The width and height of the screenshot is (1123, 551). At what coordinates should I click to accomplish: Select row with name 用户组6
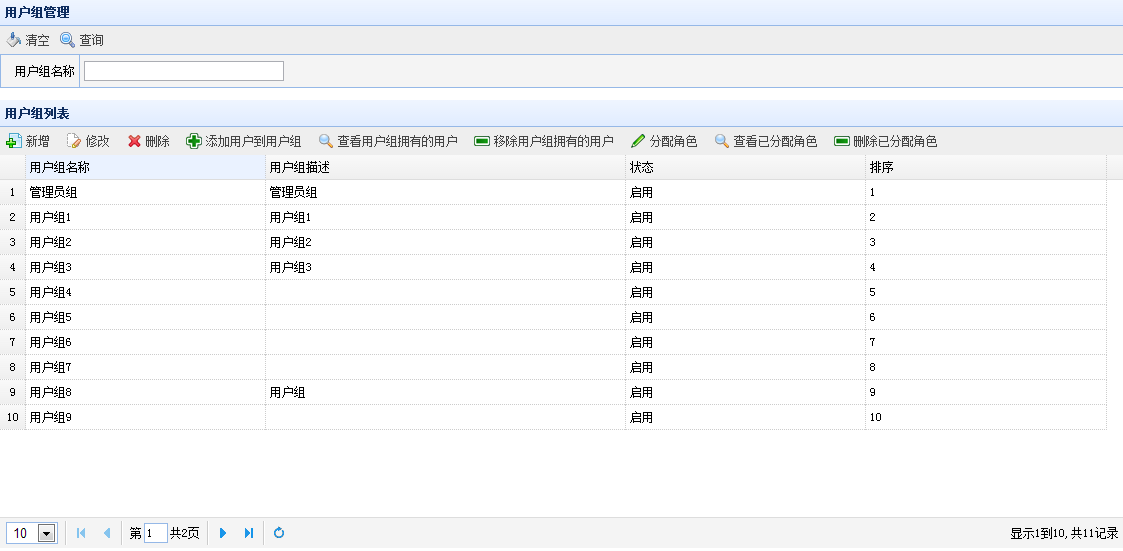(553, 342)
